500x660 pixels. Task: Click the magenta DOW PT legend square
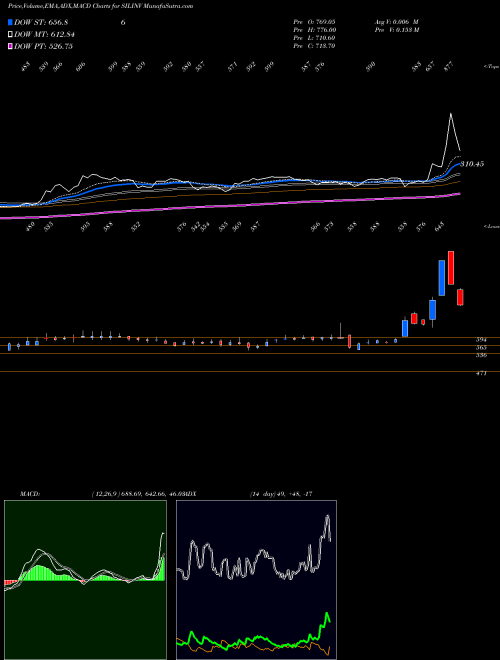(x=10, y=46)
